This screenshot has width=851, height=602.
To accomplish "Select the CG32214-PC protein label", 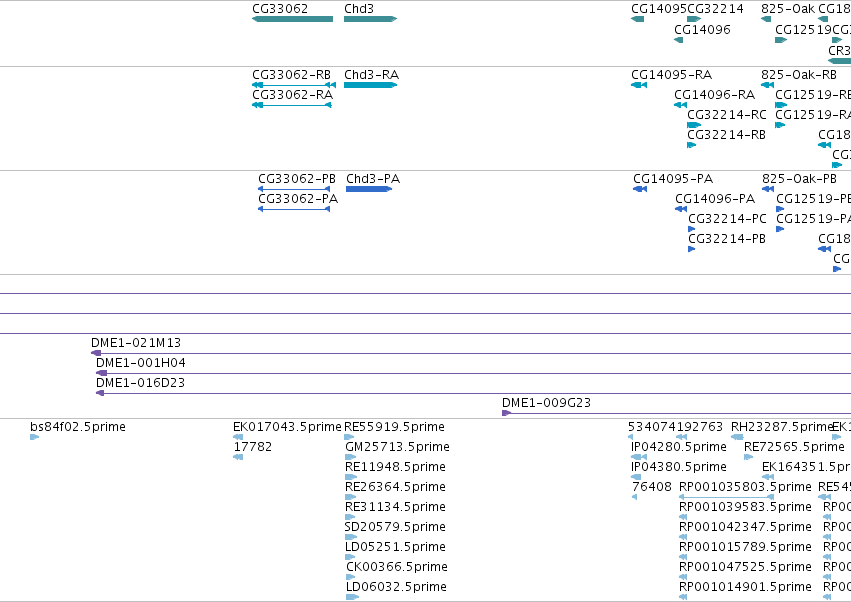I will tap(727, 219).
